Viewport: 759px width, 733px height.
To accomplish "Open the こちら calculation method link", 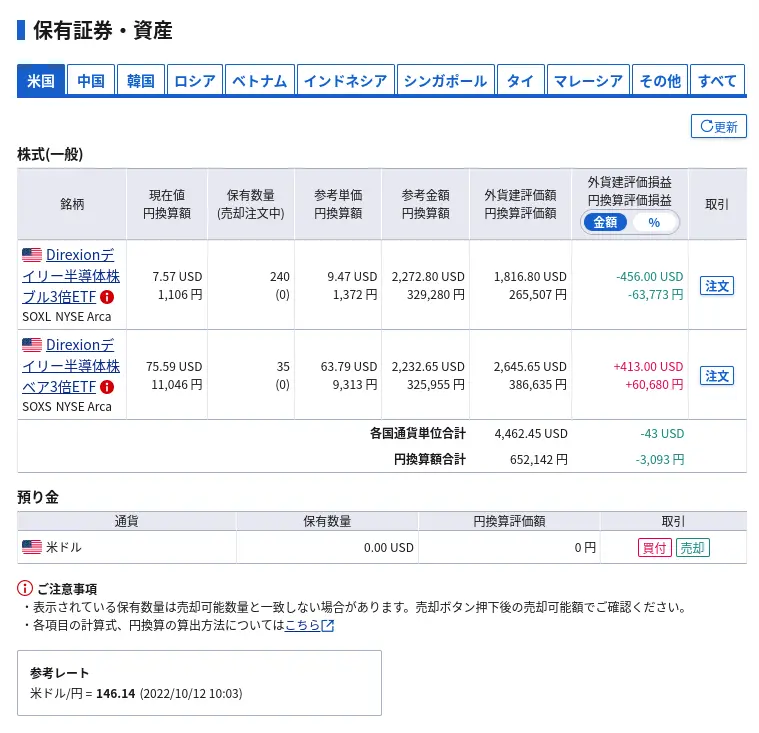I will [x=302, y=626].
